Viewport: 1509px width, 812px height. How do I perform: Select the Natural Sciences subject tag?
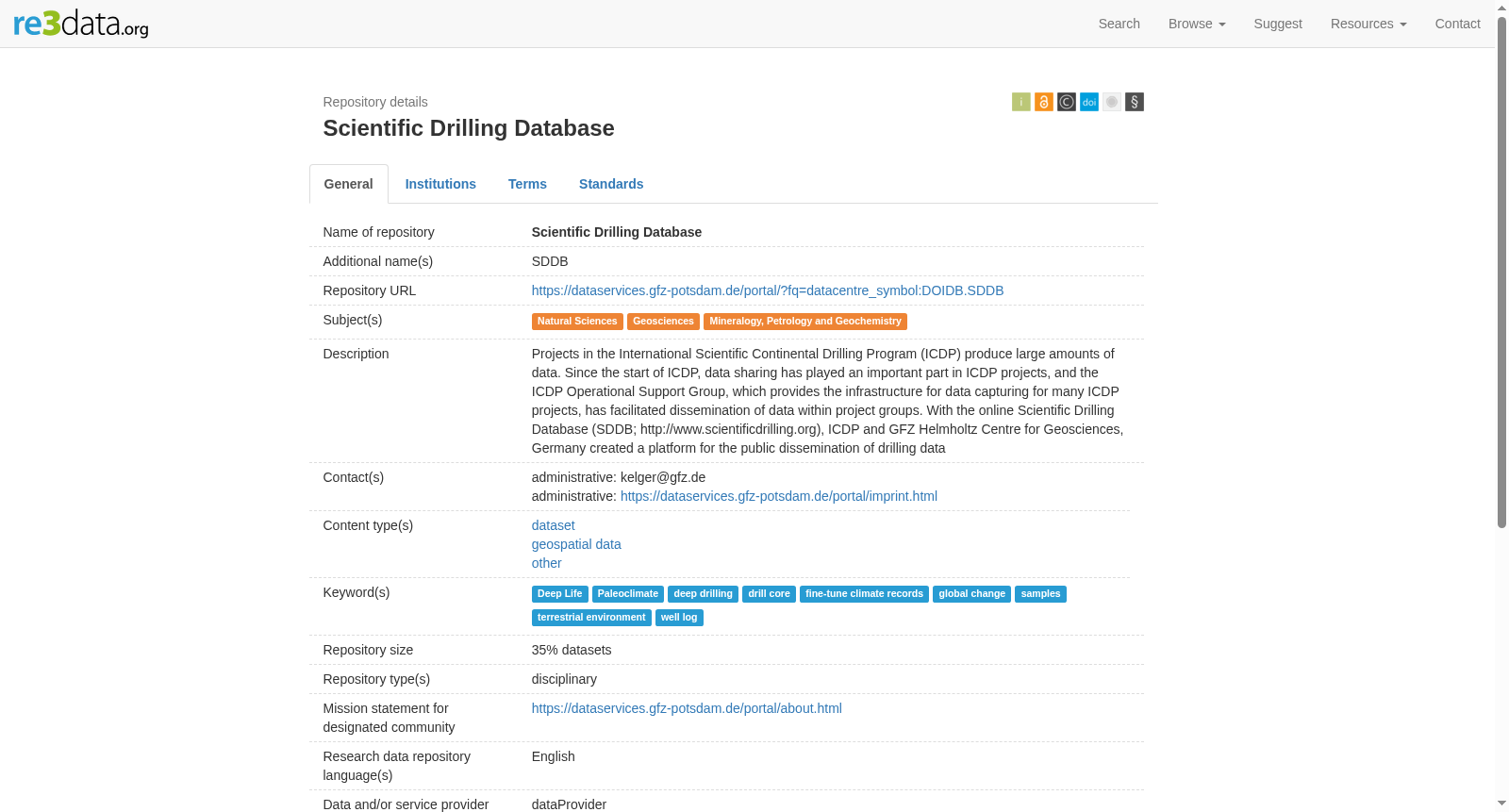coord(577,322)
